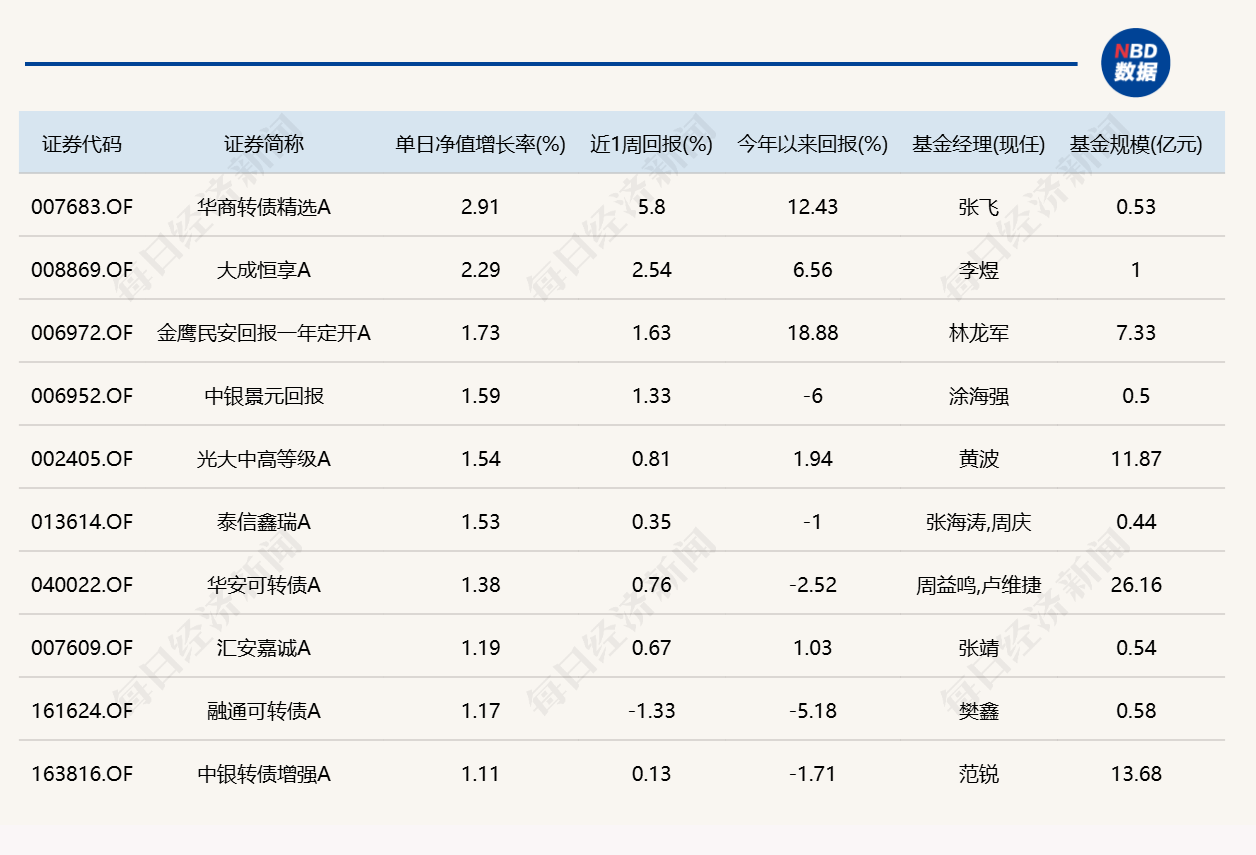1256x855 pixels.
Task: Select fund name 泰信鑫瑞A
Action: click(x=264, y=522)
